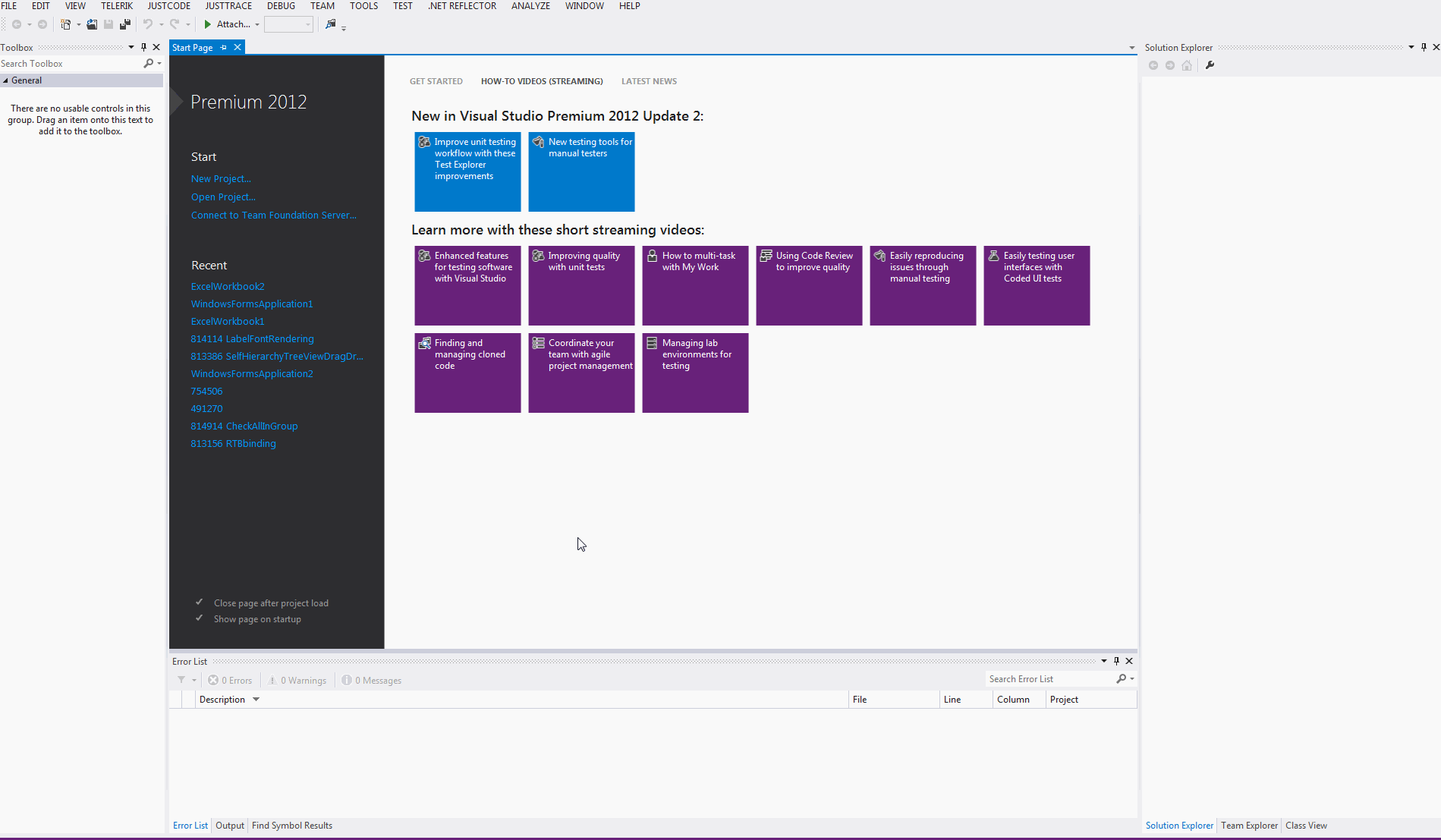1441x840 pixels.
Task: Click the Save toolbar icon
Action: [x=109, y=24]
